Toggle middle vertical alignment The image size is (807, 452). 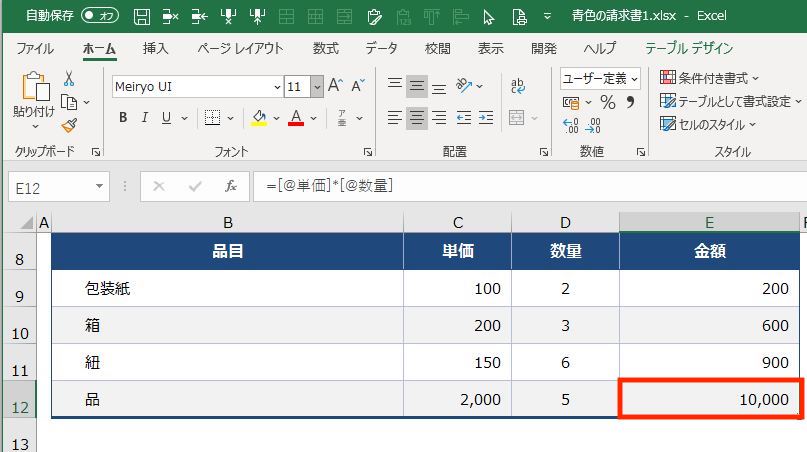tap(416, 85)
